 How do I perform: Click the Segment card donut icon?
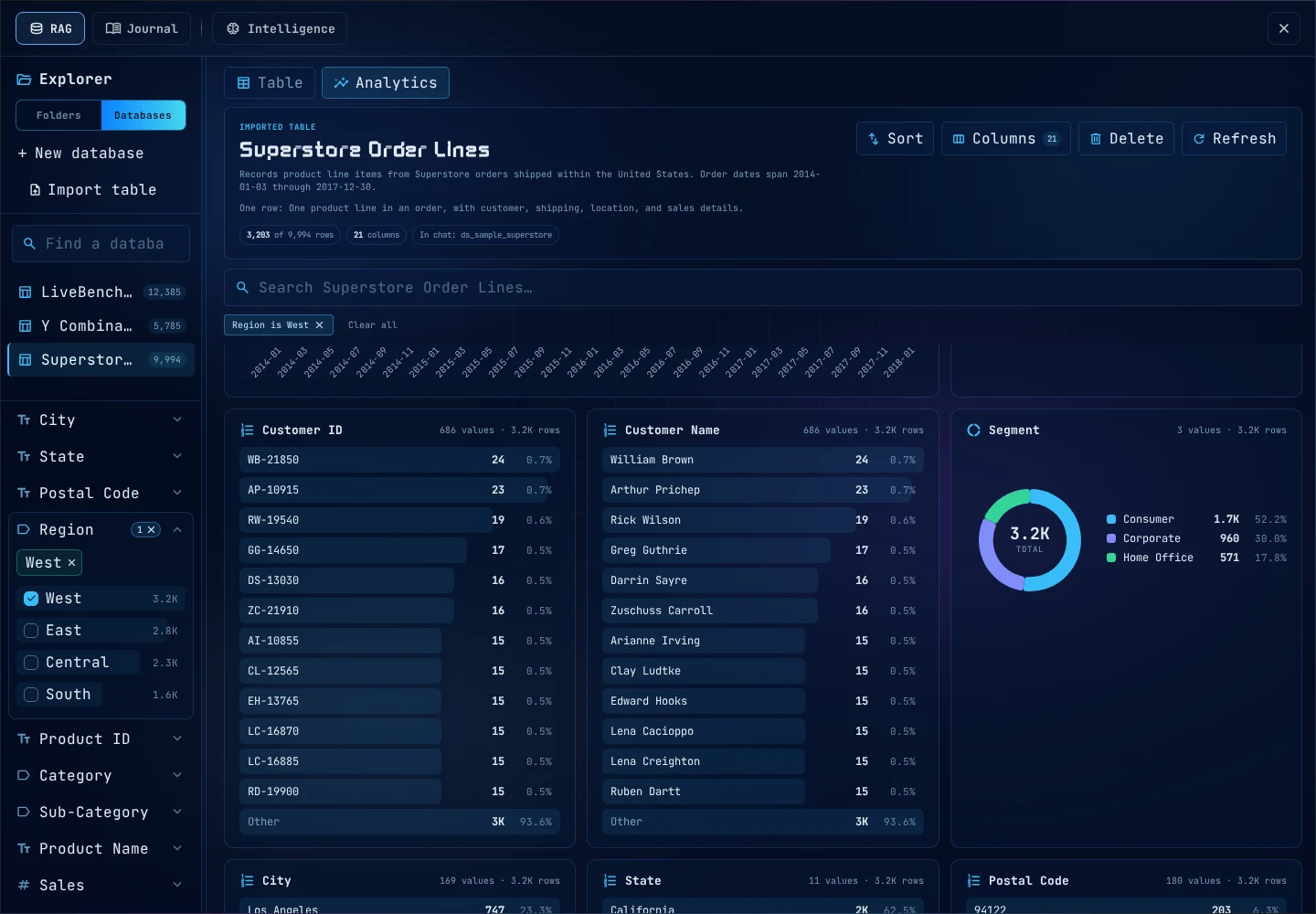pyautogui.click(x=973, y=430)
